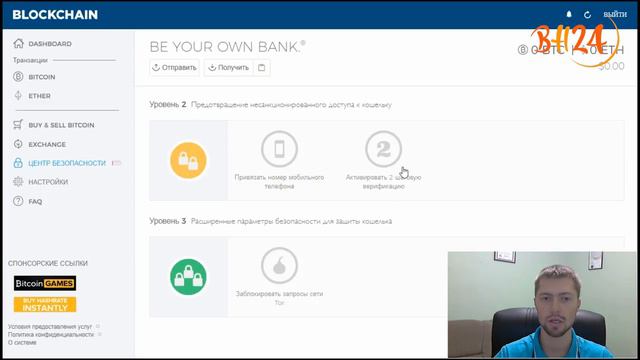Viewport: 640px width, 360px height.
Task: Click the Спонсорские ссылки label
Action: pyautogui.click(x=48, y=263)
